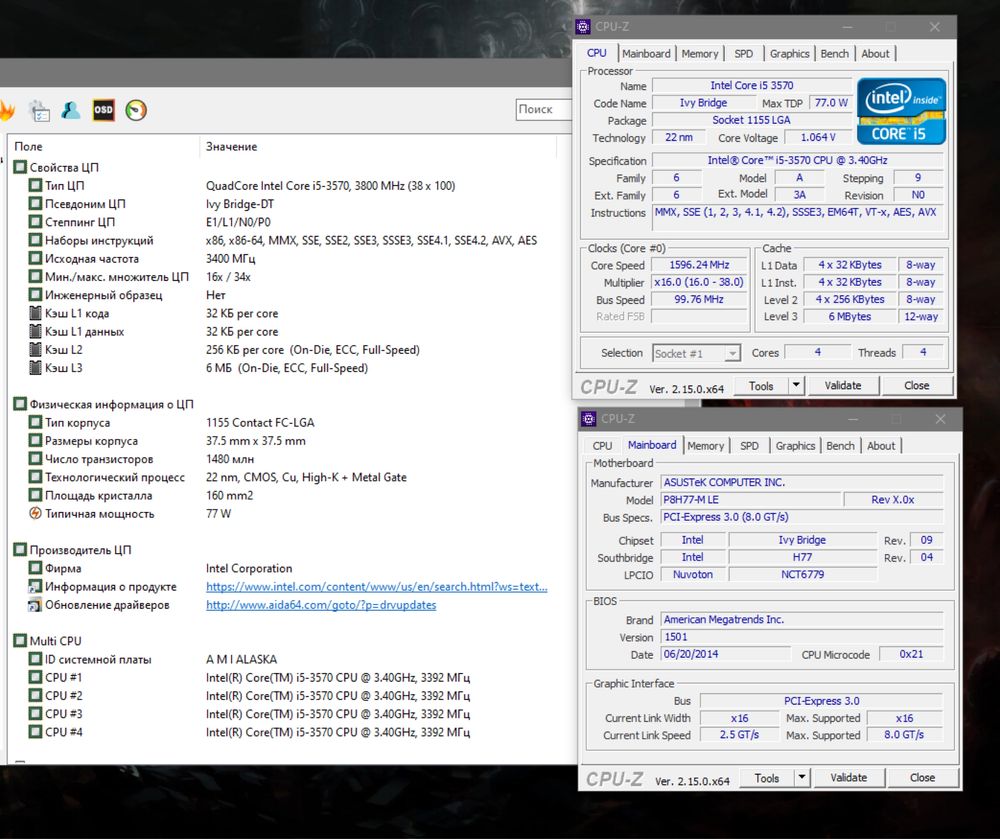Viewport: 1000px width, 839px height.
Task: Click the icon beside Обновление драйверов
Action: pyautogui.click(x=35, y=604)
